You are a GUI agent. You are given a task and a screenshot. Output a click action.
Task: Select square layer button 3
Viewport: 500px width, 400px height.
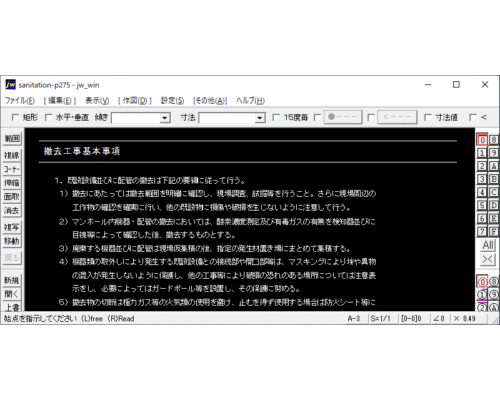pyautogui.click(x=482, y=179)
